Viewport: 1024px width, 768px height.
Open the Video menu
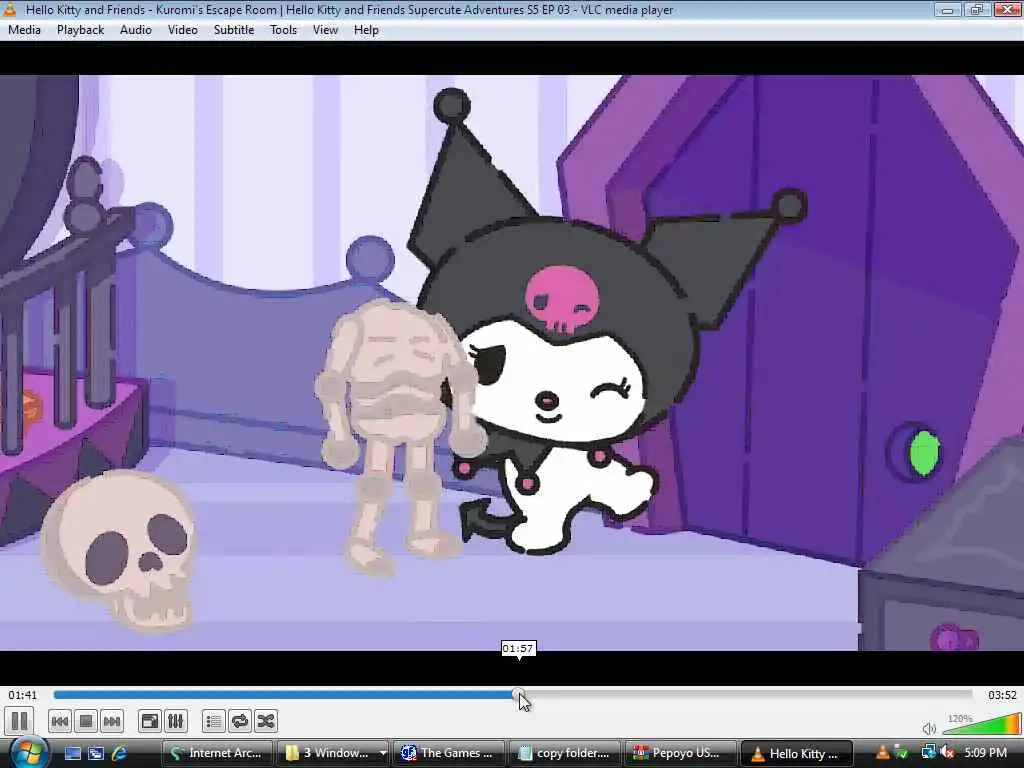[183, 30]
